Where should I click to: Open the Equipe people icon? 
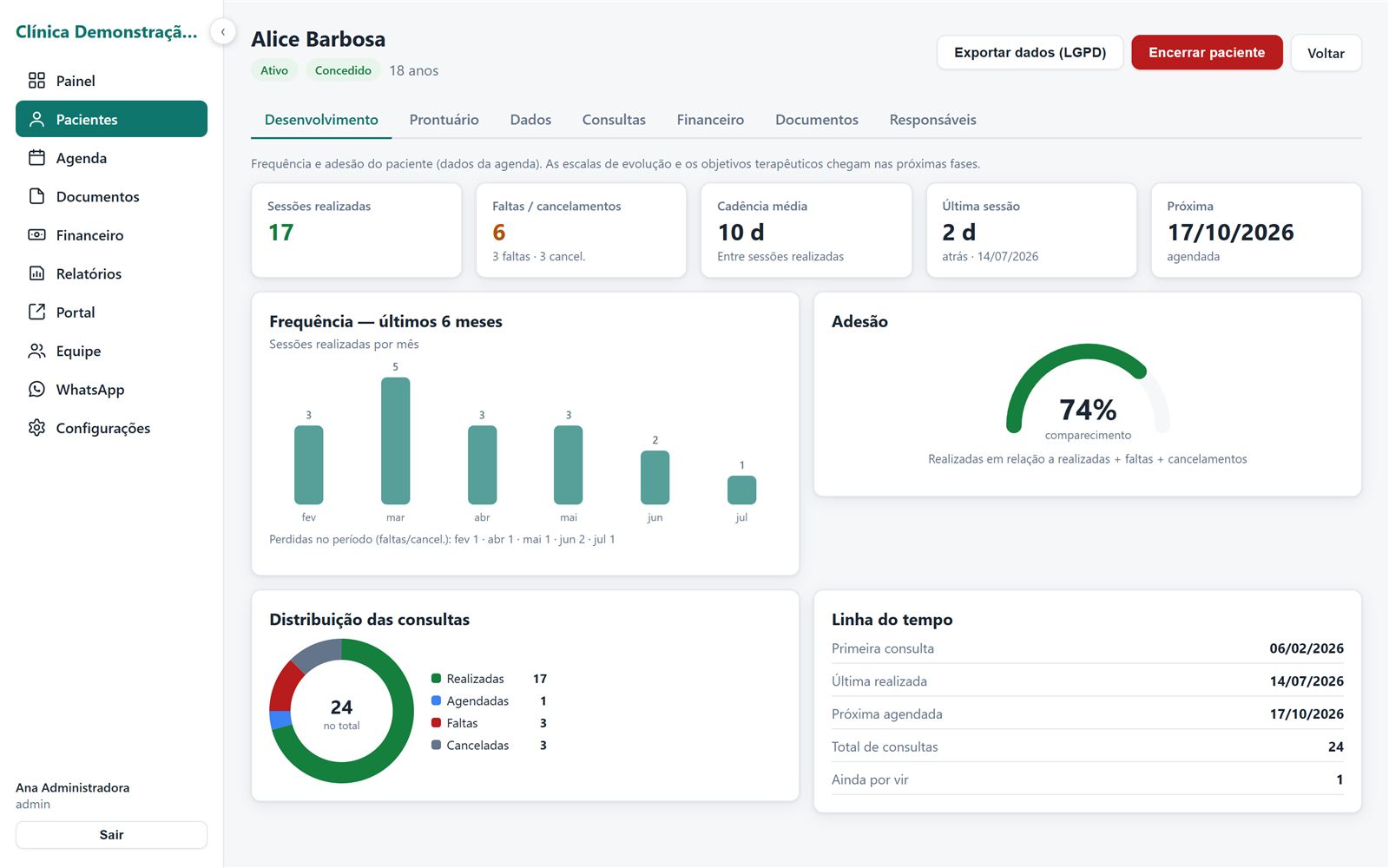(36, 351)
